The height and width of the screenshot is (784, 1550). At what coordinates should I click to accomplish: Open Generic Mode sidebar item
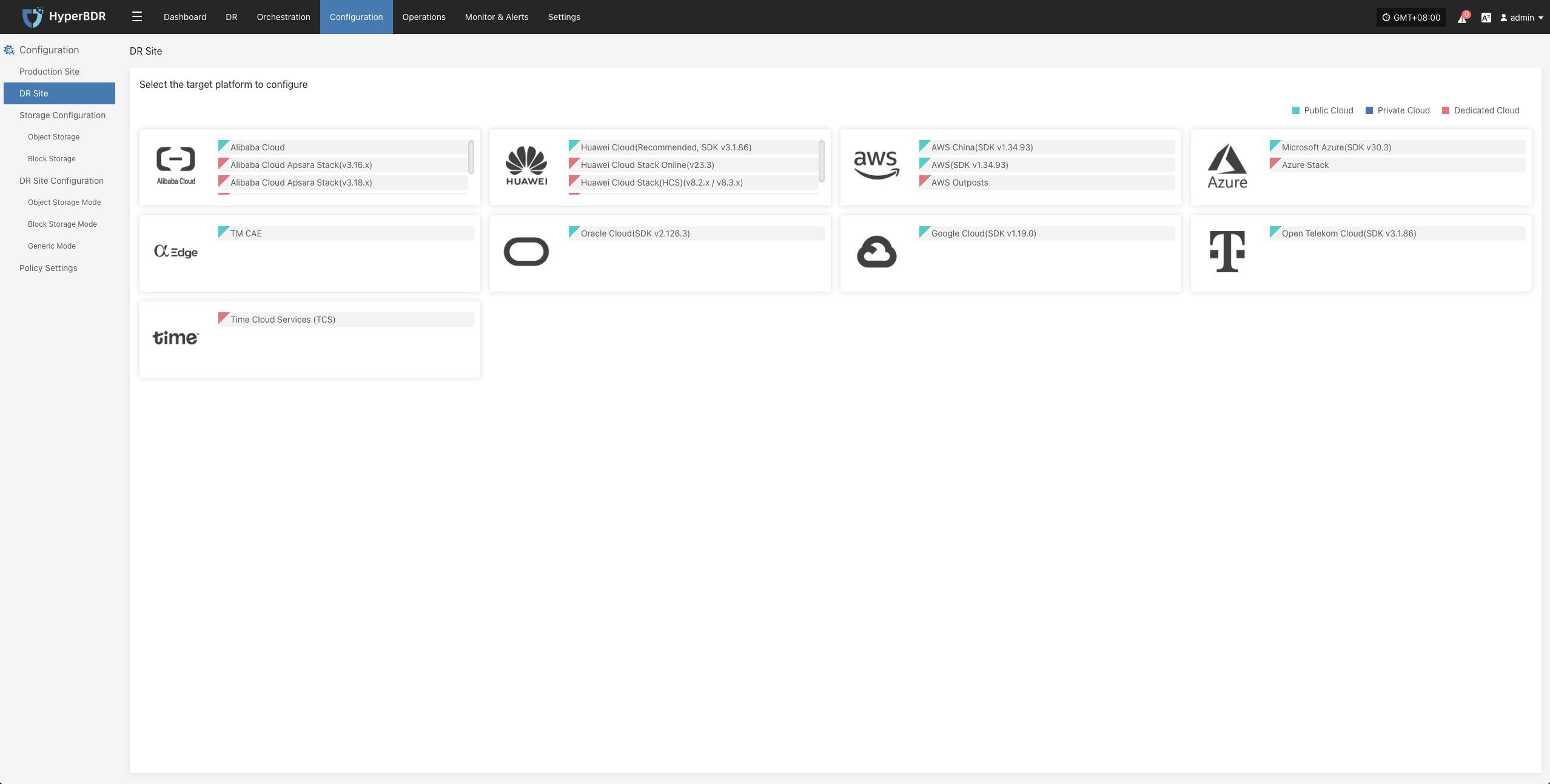point(59,246)
